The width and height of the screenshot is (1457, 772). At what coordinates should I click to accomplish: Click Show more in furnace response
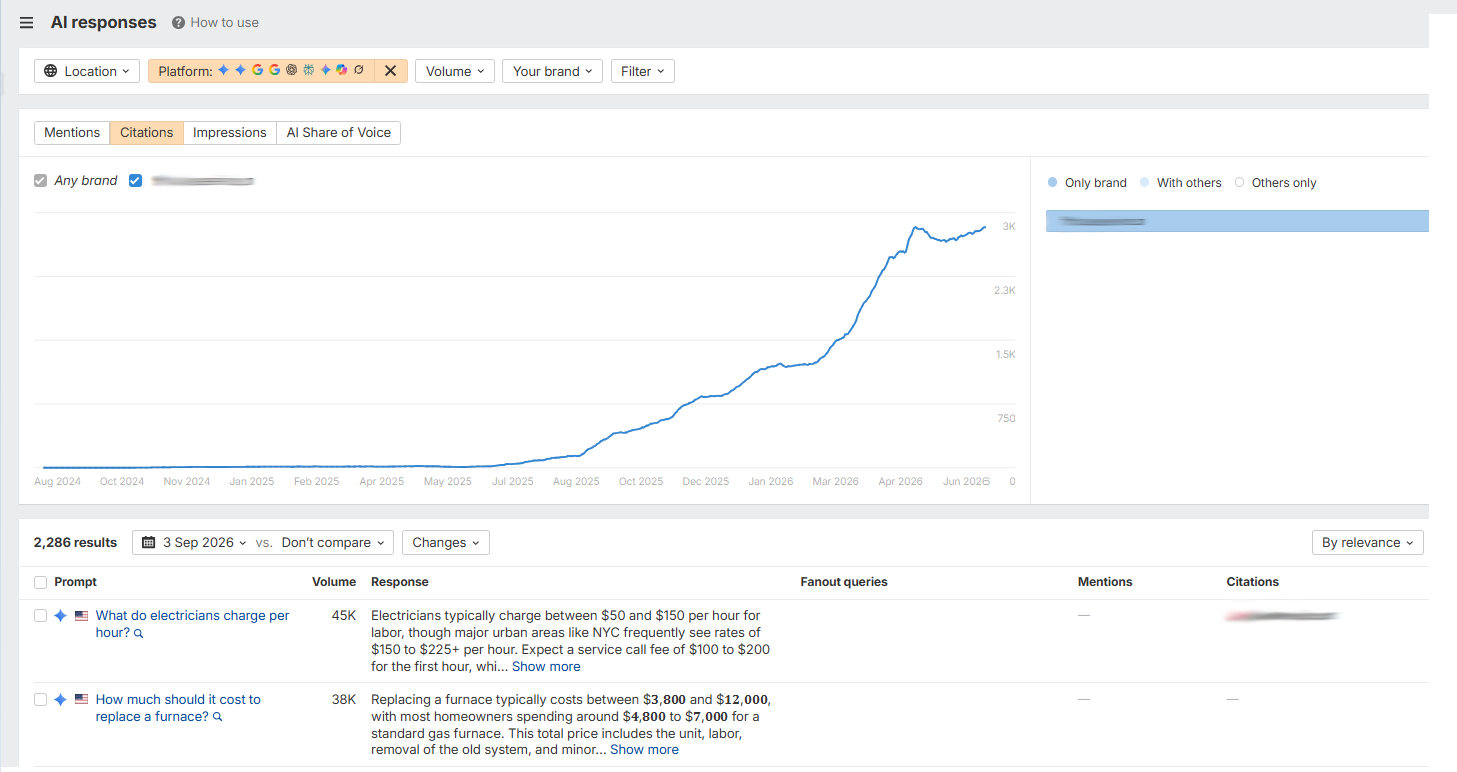coord(644,749)
